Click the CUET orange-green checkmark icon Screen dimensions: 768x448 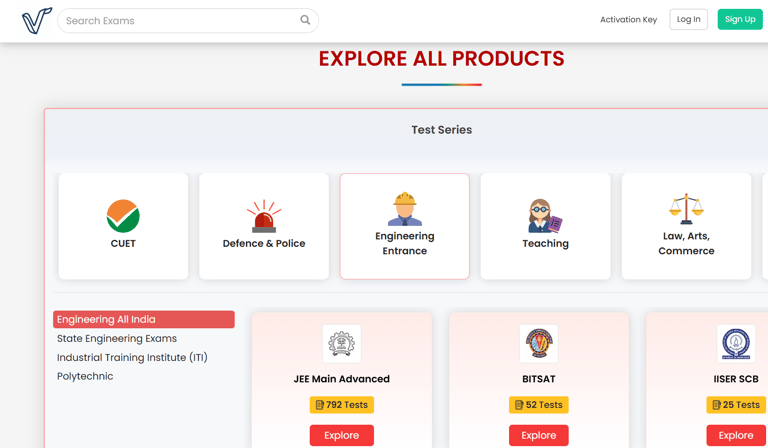(123, 216)
